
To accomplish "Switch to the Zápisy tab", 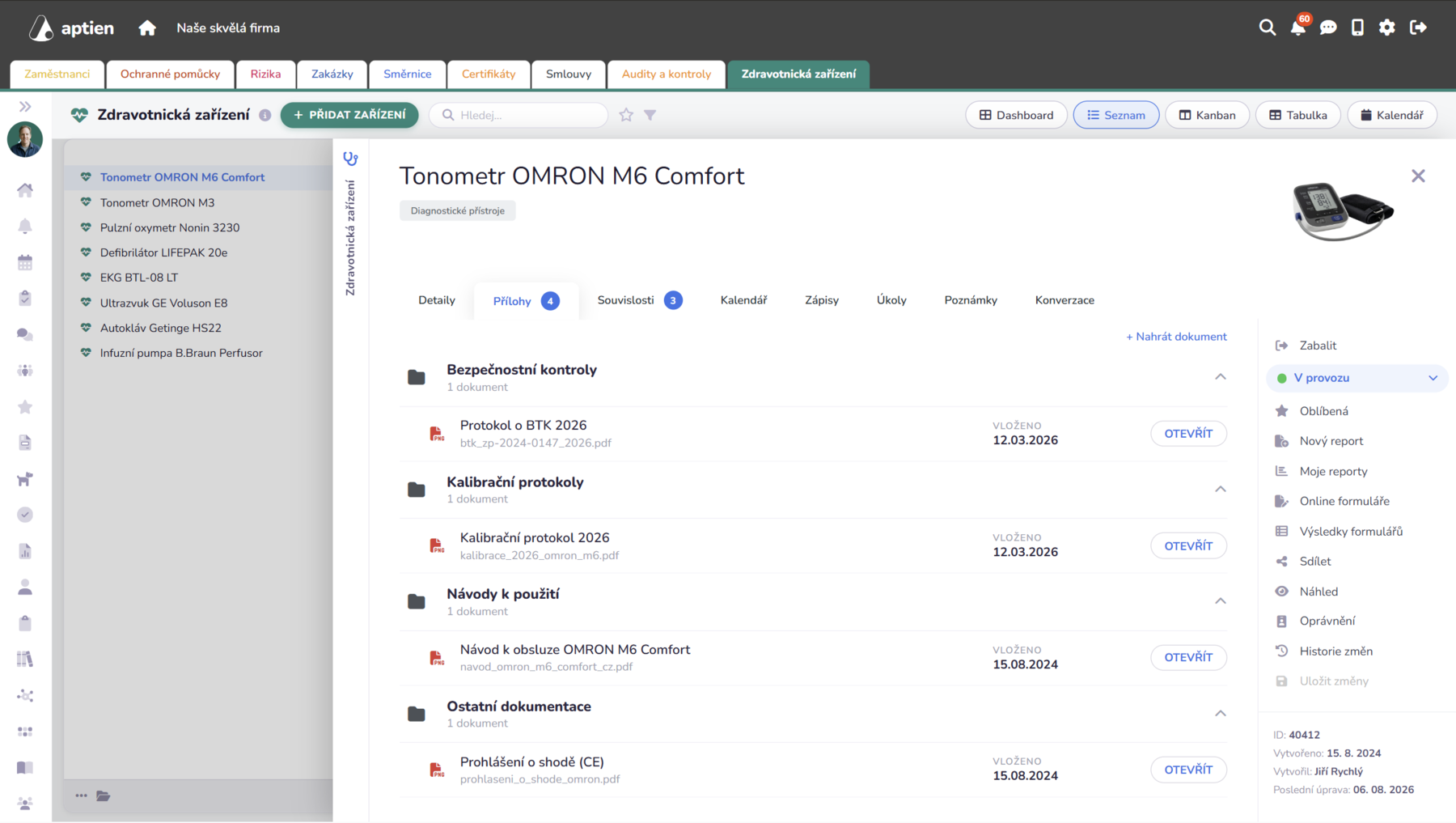I will pyautogui.click(x=822, y=300).
